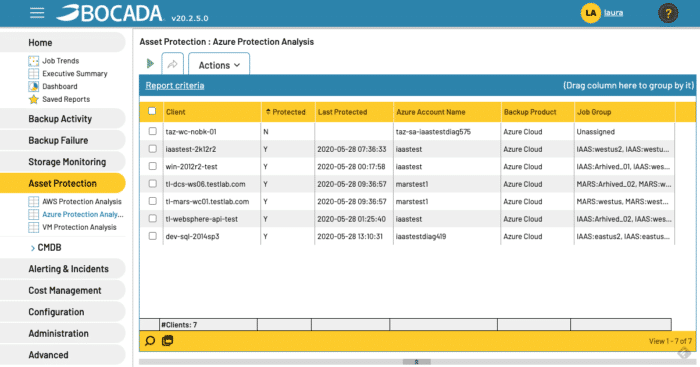This screenshot has height=367, width=700.
Task: Click the laura username link
Action: 613,13
